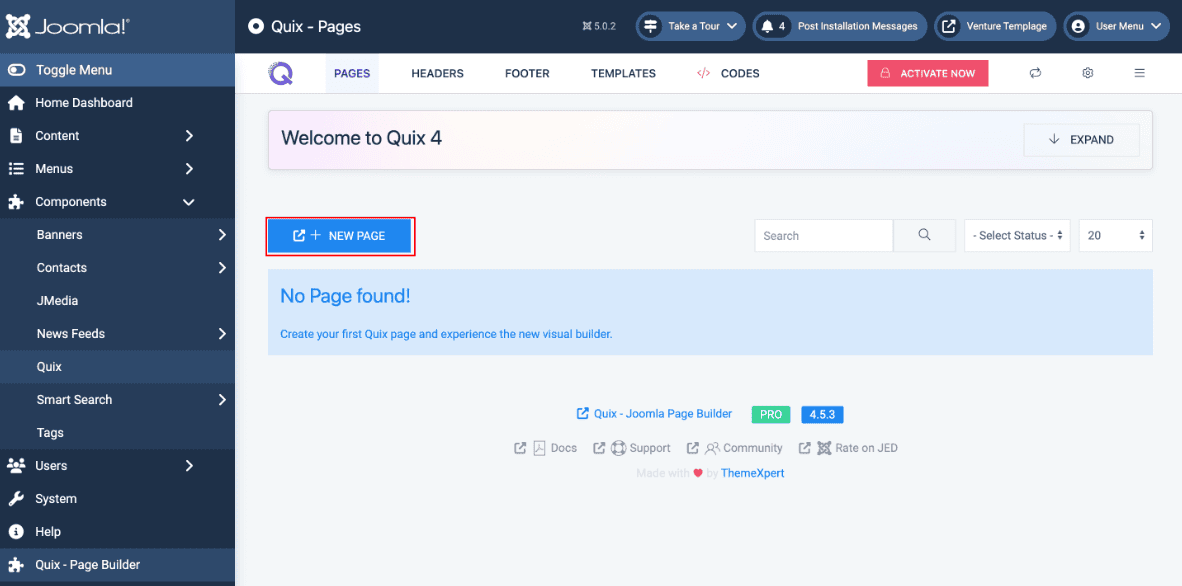1182x586 pixels.
Task: Switch to the Headers tab
Action: point(437,73)
